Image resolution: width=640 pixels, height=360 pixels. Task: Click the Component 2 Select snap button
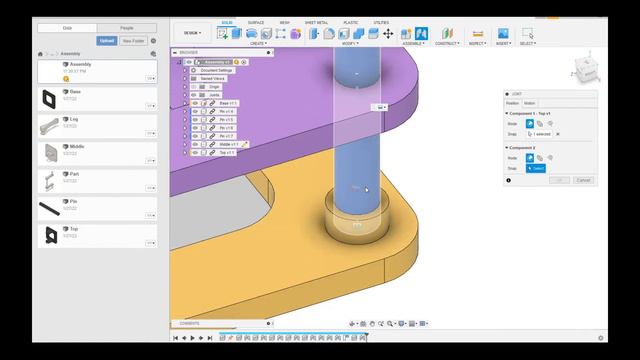pyautogui.click(x=536, y=169)
